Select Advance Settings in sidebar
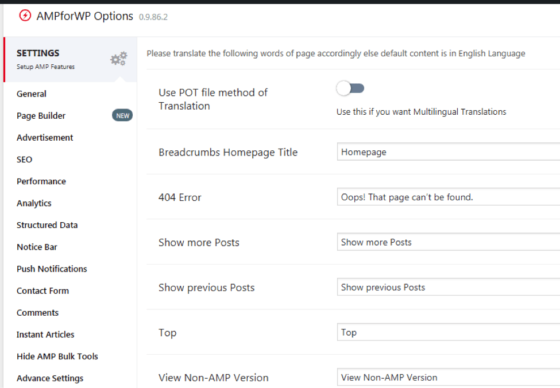Viewport: 560px width, 388px height. click(50, 378)
